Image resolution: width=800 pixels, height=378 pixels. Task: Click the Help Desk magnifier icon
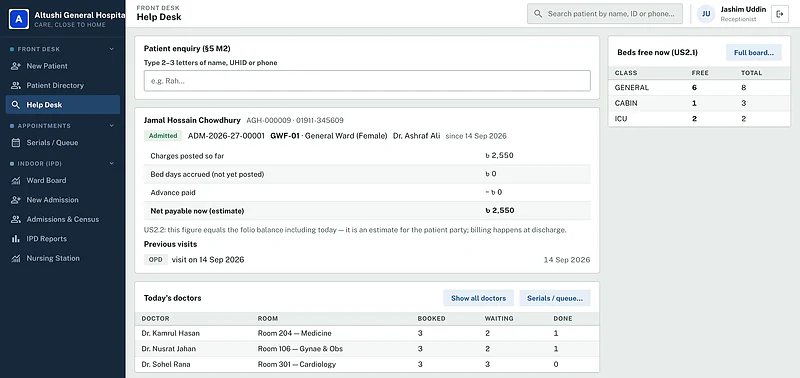click(x=16, y=105)
